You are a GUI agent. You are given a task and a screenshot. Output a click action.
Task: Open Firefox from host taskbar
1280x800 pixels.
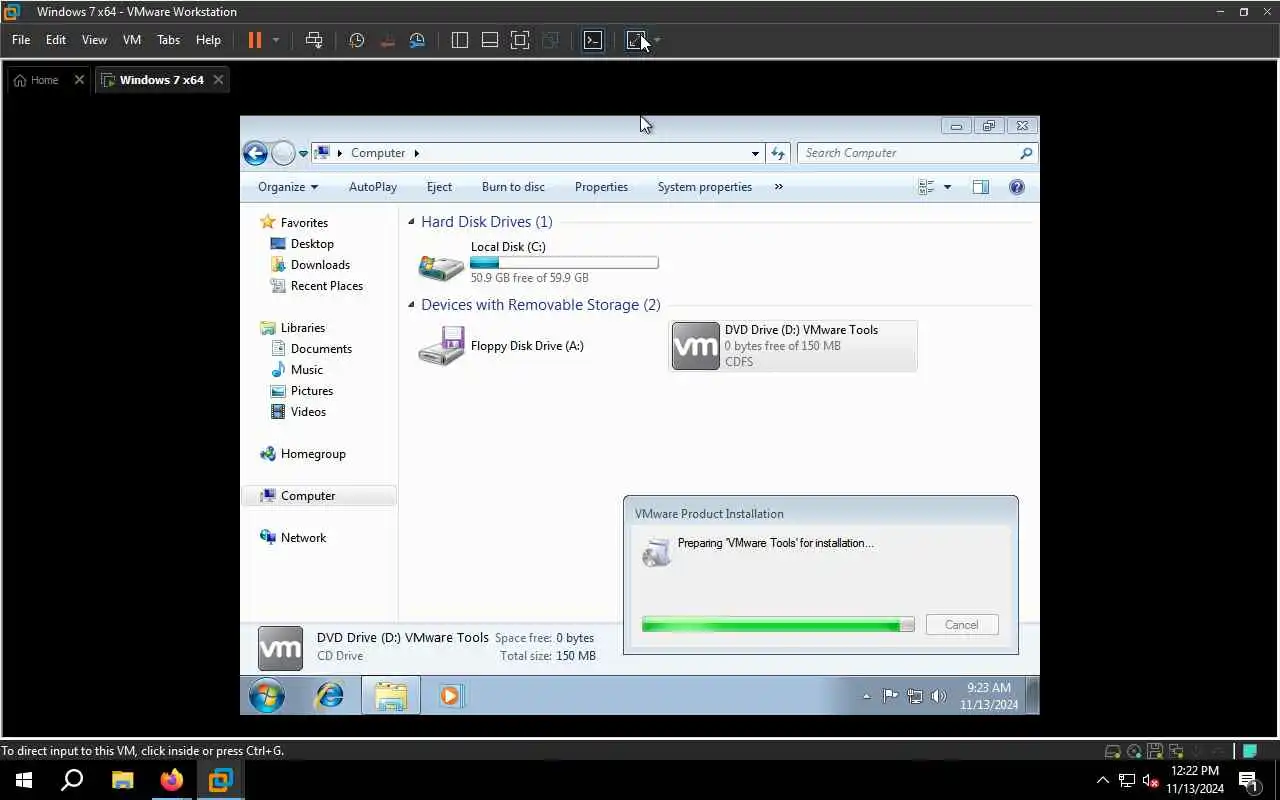[172, 780]
